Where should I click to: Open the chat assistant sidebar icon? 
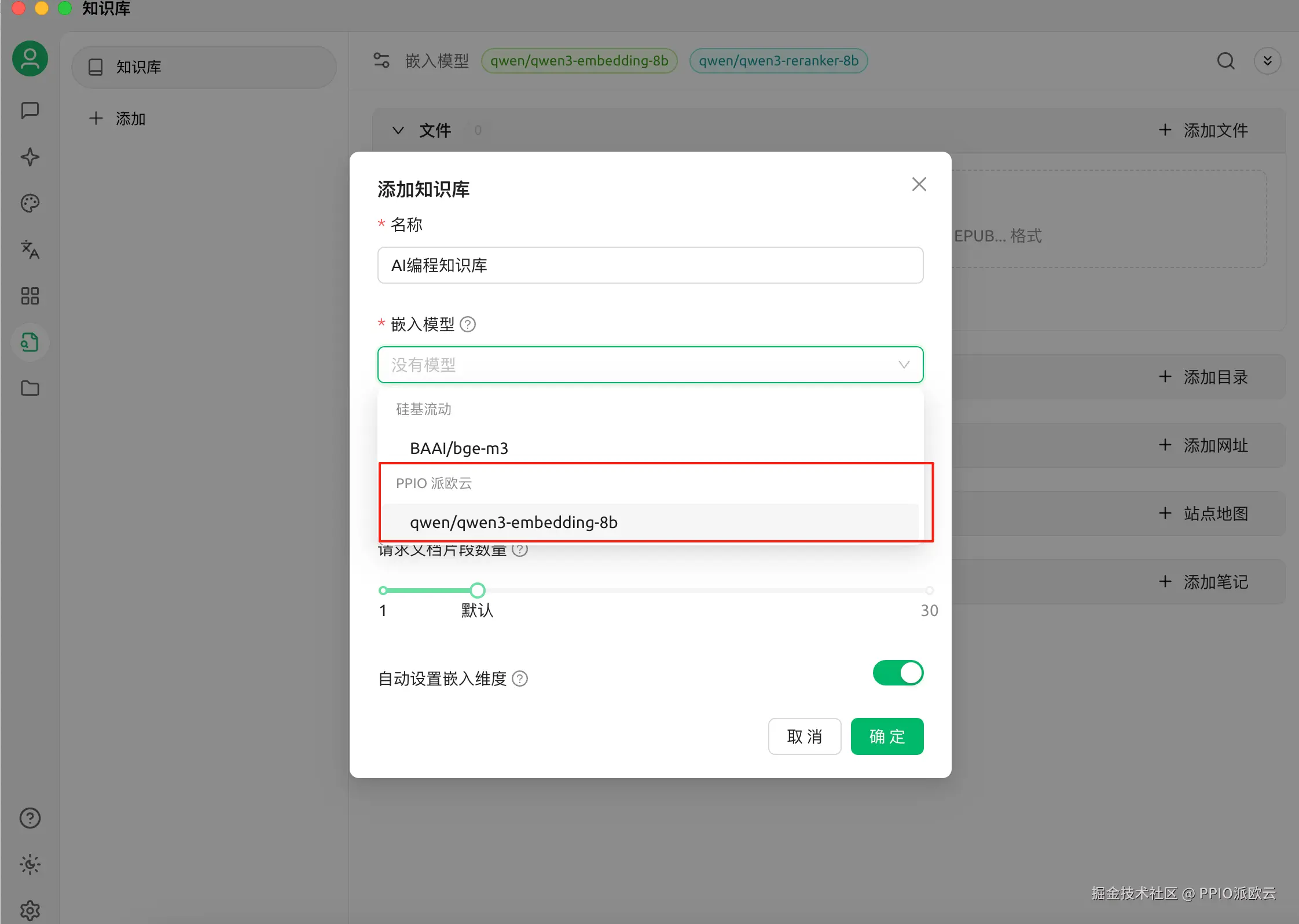coord(30,110)
